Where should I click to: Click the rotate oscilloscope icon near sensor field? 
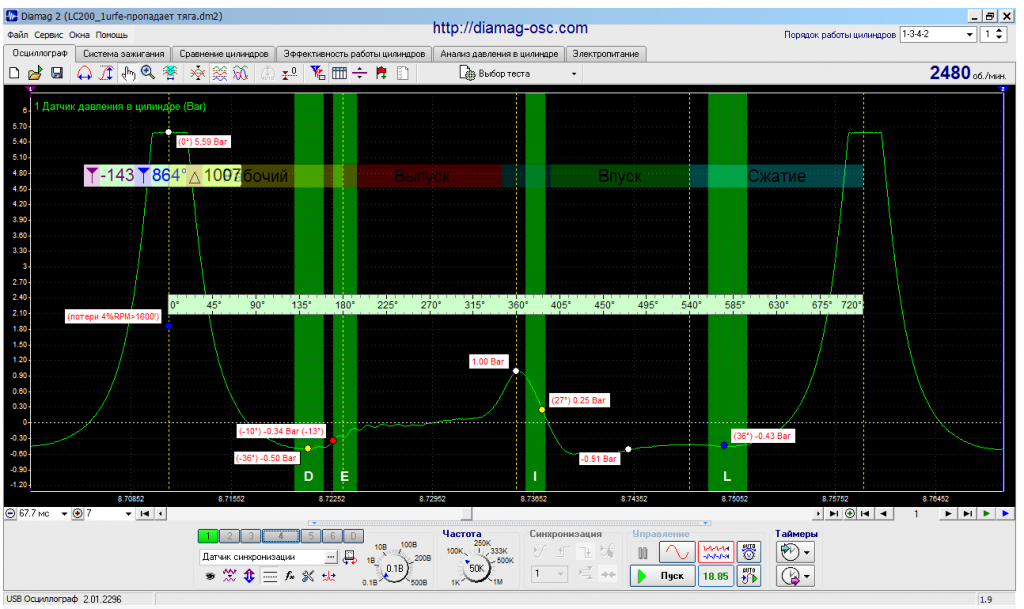(350, 557)
